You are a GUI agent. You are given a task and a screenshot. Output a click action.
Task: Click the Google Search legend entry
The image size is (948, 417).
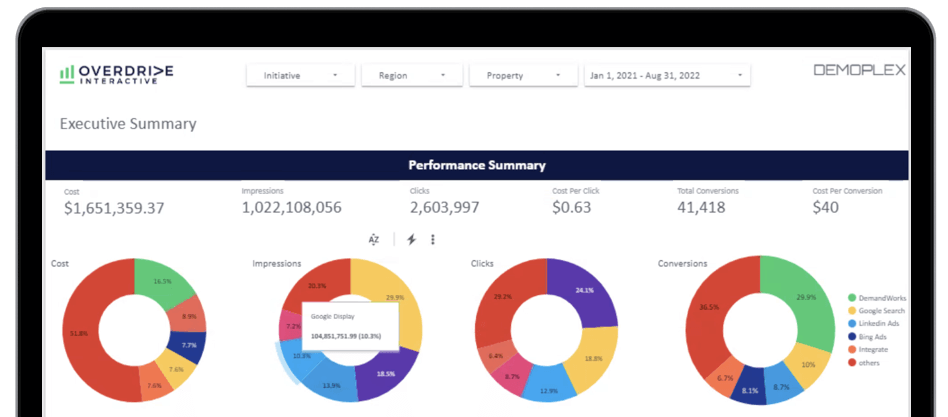pos(876,311)
